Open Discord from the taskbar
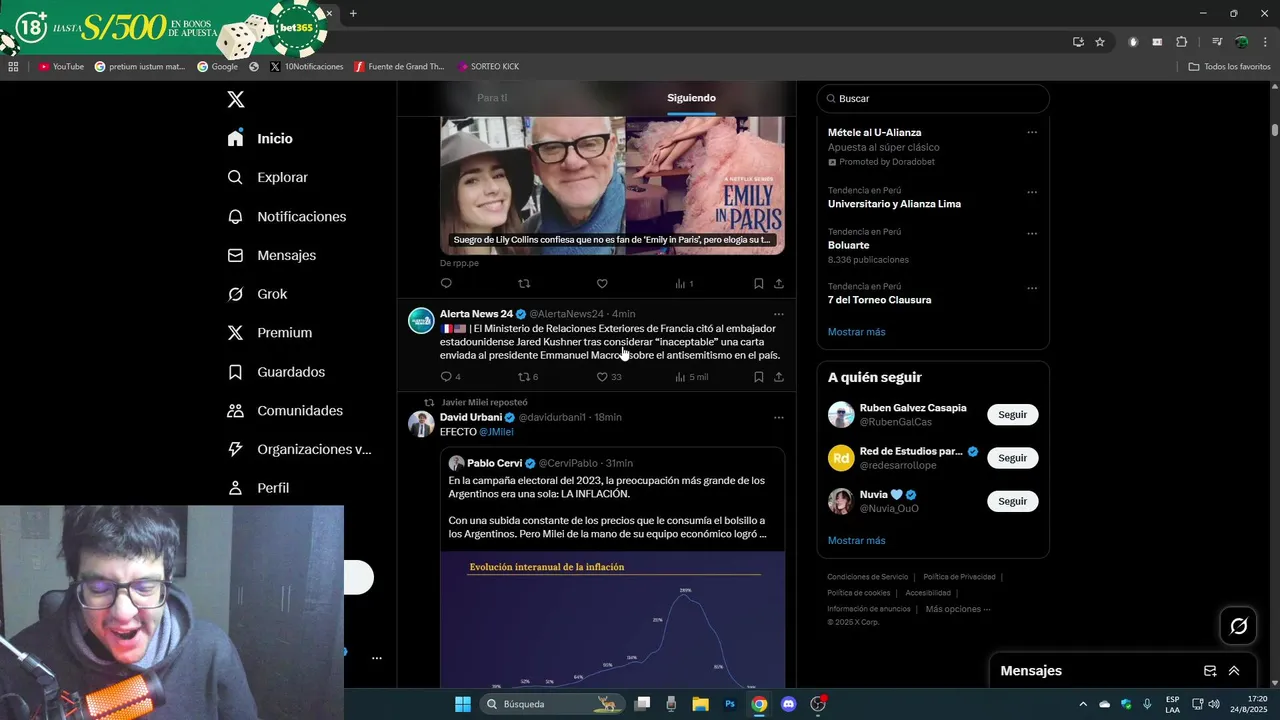Screen dimensions: 1280x720 coord(788,704)
